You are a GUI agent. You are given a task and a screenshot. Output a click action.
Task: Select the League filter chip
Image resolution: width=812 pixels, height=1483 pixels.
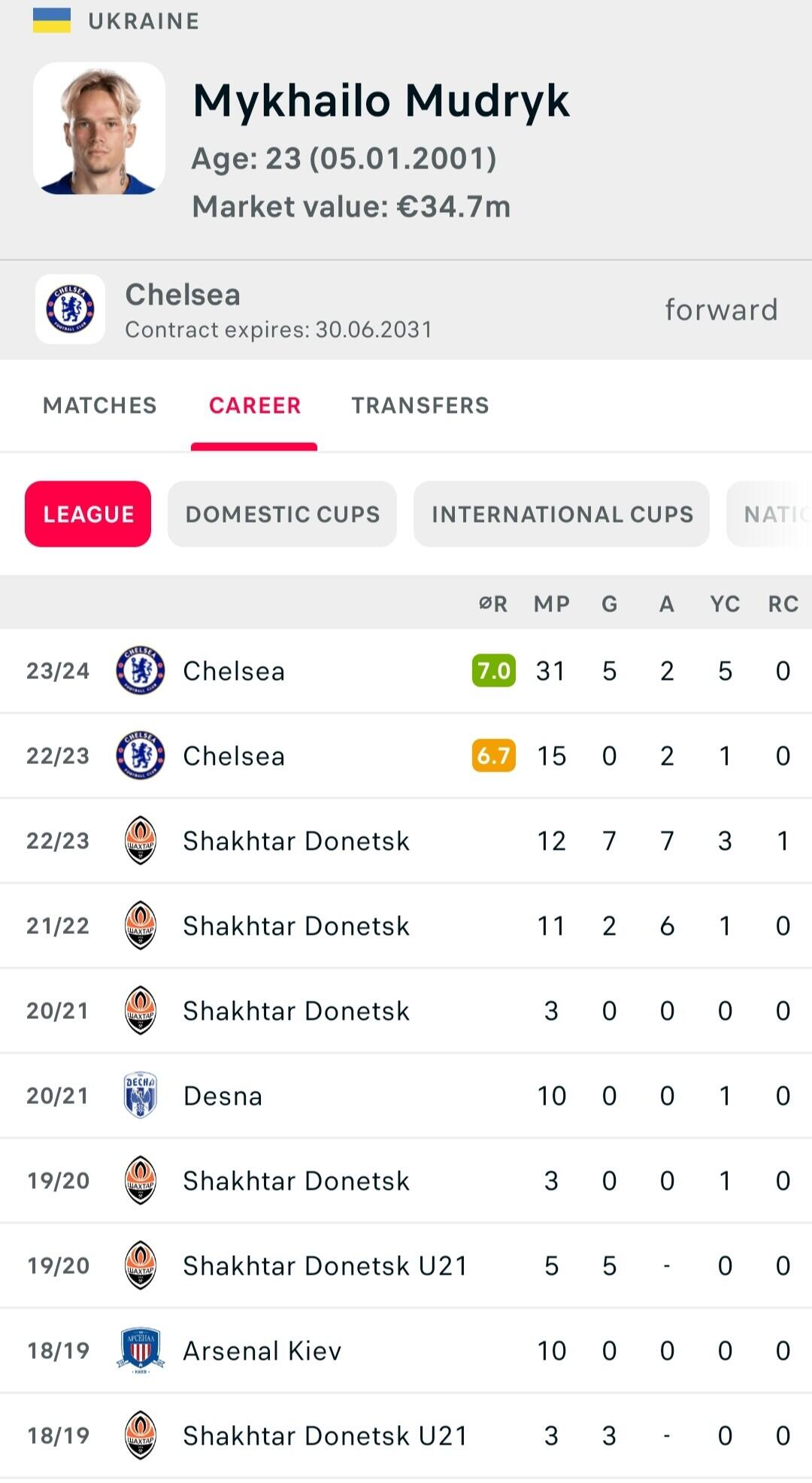pyautogui.click(x=88, y=514)
